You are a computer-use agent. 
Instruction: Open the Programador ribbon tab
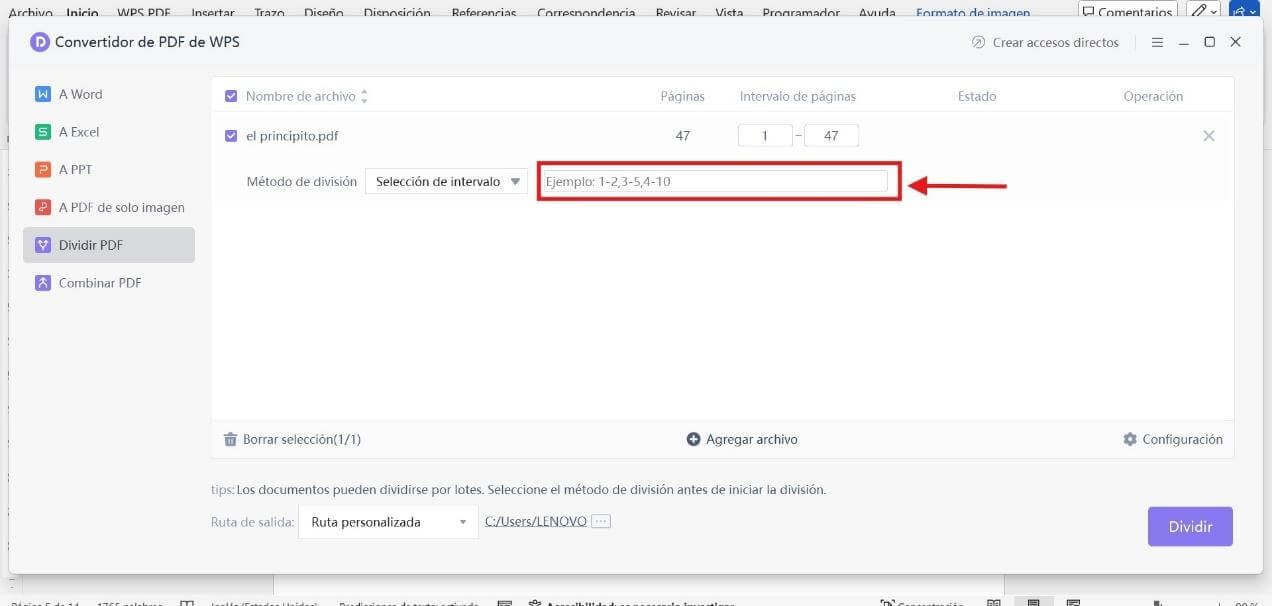click(x=800, y=13)
